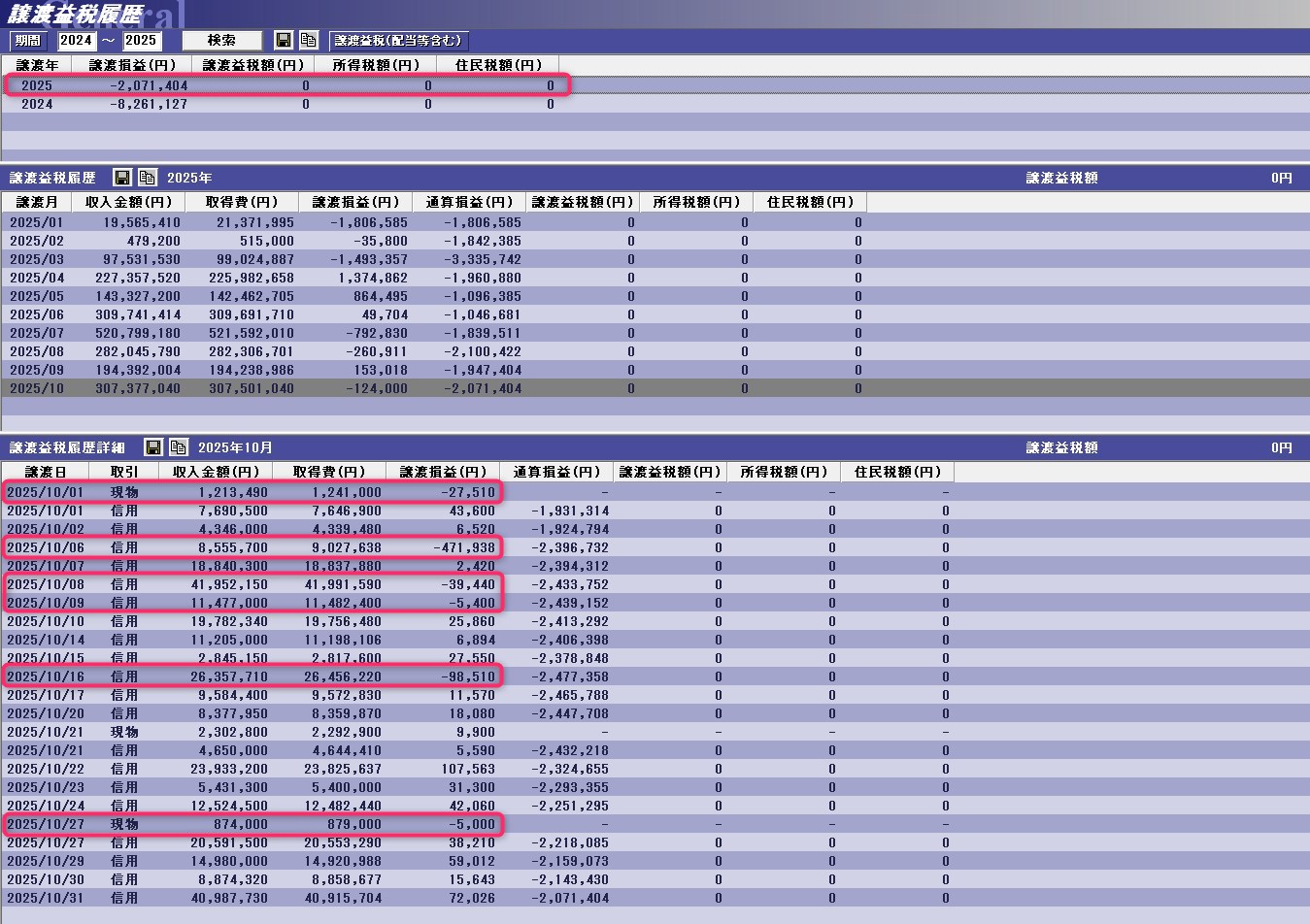Screen dimensions: 1310x924
Task: Click the end year field showing 2025
Action: coord(141,41)
